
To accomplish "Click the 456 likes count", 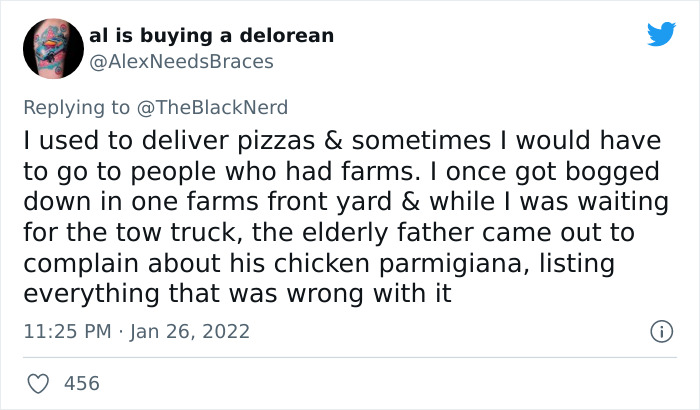I will (82, 383).
